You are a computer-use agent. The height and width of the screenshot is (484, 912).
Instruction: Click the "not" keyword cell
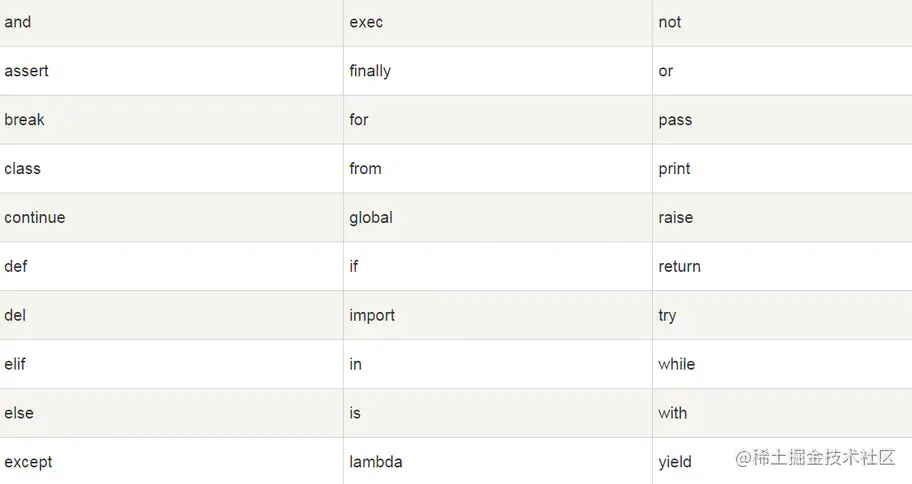coord(670,22)
